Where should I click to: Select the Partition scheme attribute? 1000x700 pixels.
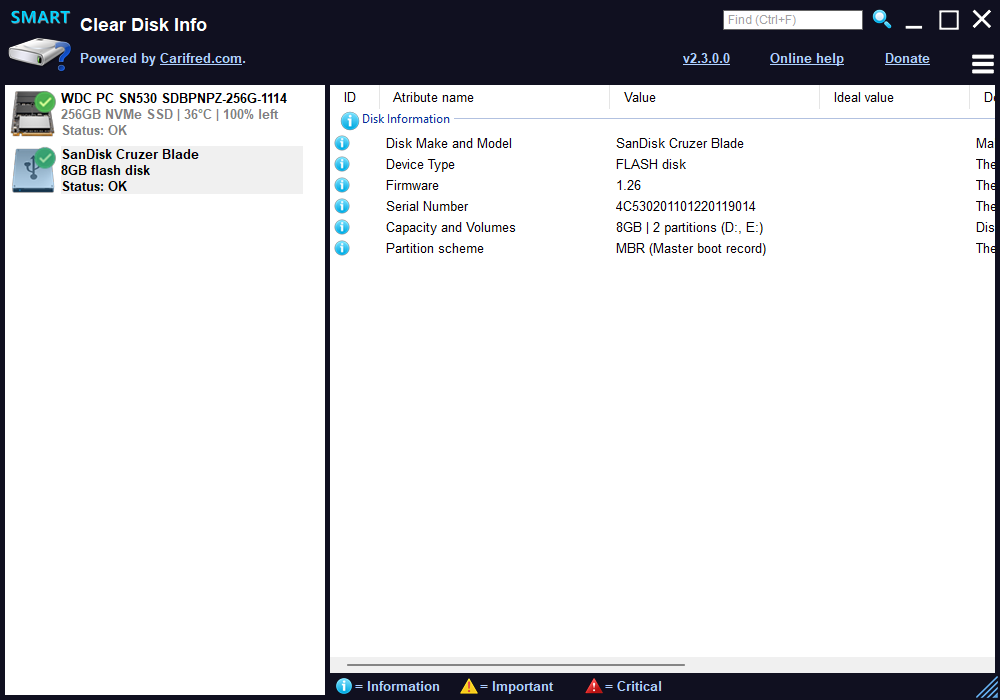(434, 249)
